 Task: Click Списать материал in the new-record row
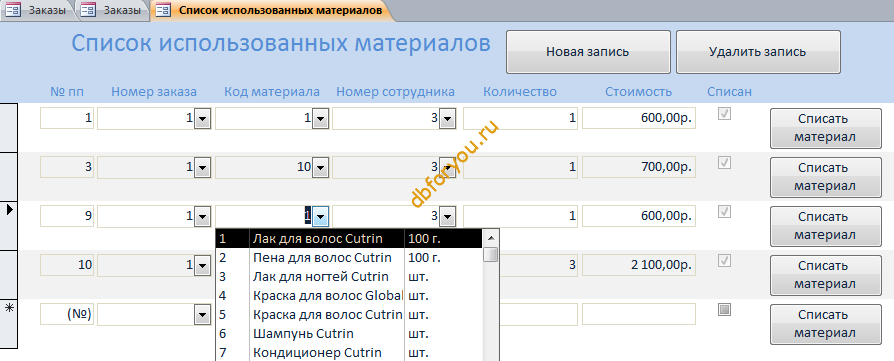click(825, 324)
